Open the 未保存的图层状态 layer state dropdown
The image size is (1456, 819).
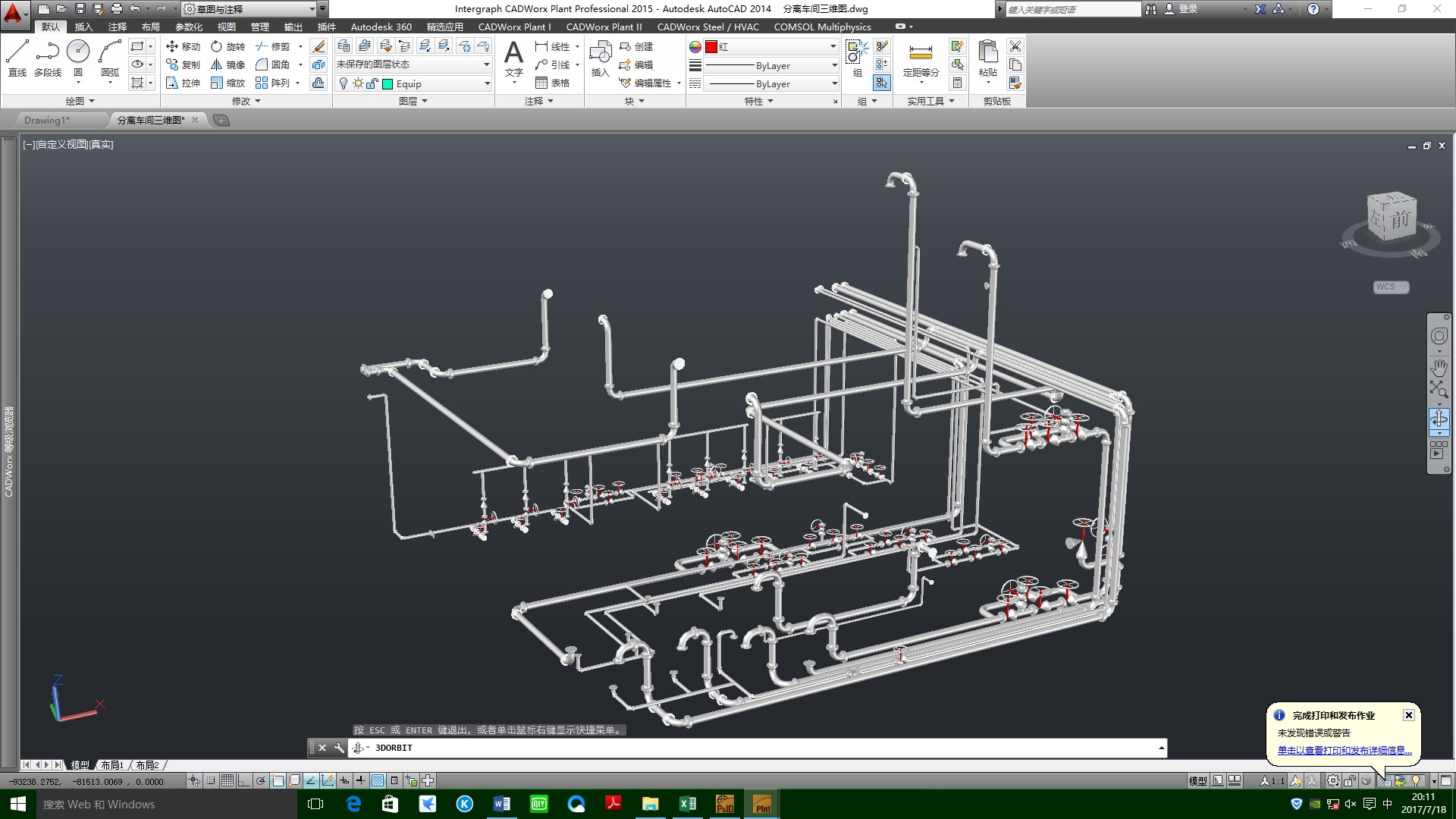[487, 64]
